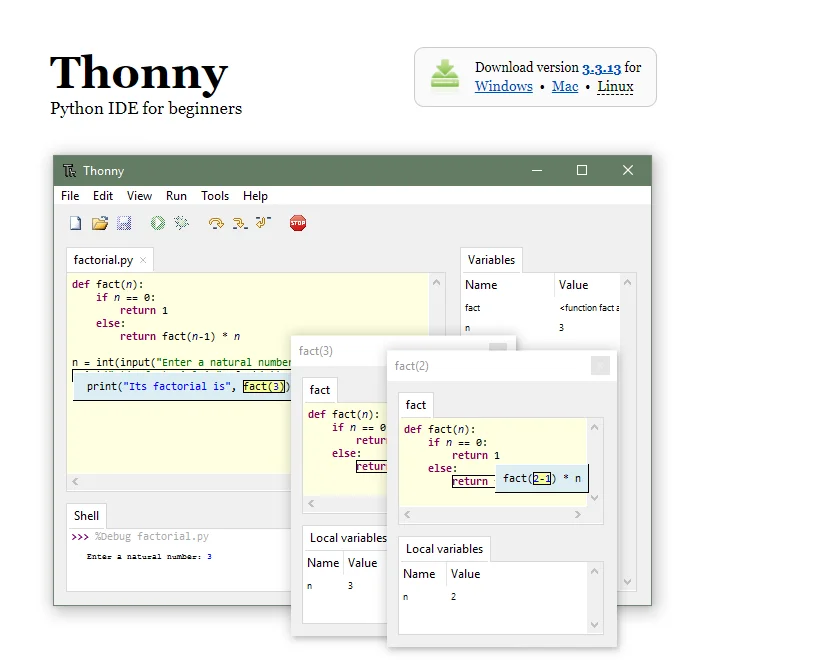Select the Variables panel tab
This screenshot has width=821, height=660.
tap(491, 260)
